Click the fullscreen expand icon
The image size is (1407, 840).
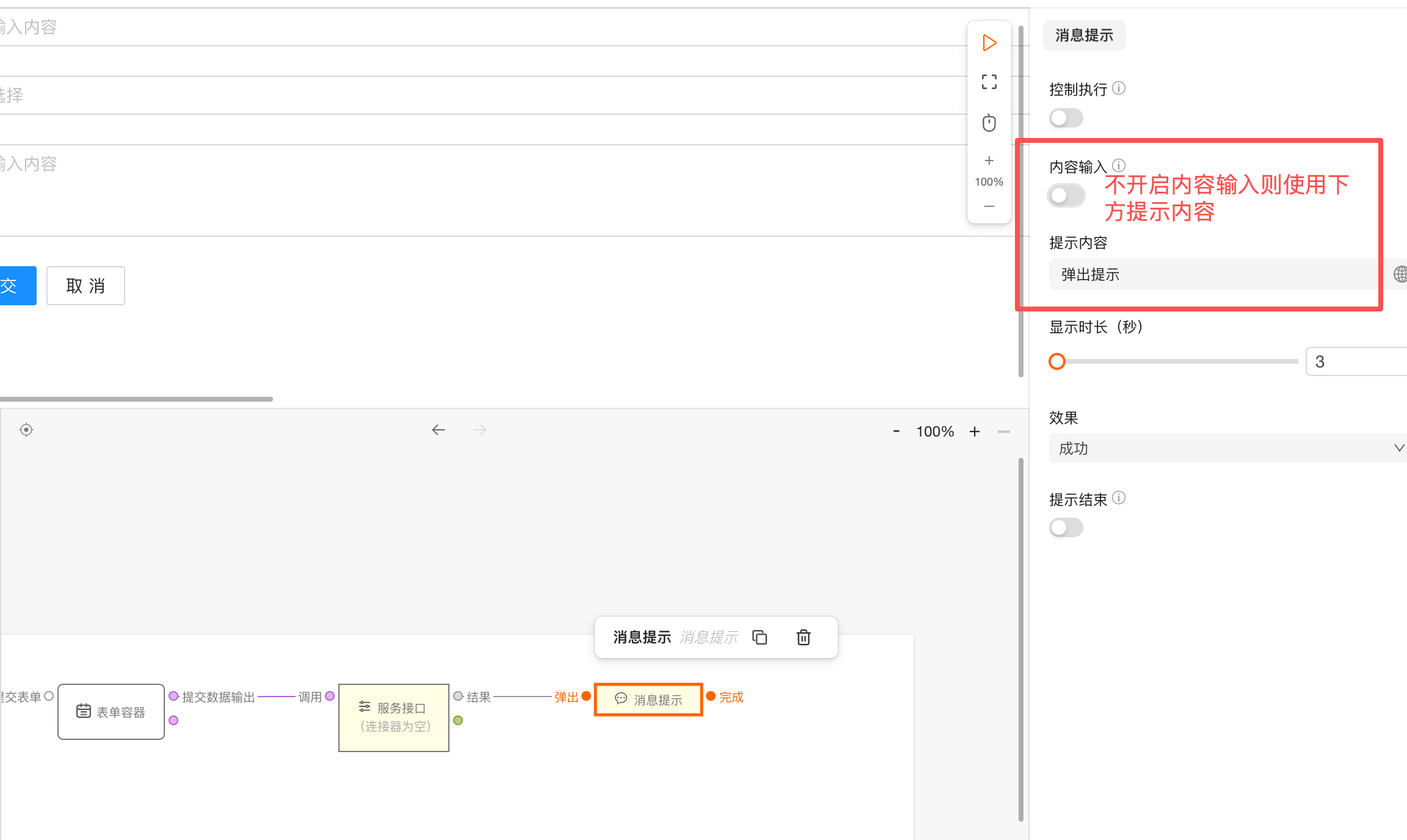(989, 82)
